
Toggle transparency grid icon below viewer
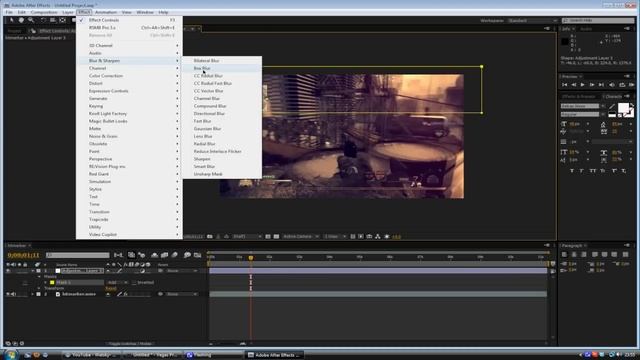pos(276,236)
